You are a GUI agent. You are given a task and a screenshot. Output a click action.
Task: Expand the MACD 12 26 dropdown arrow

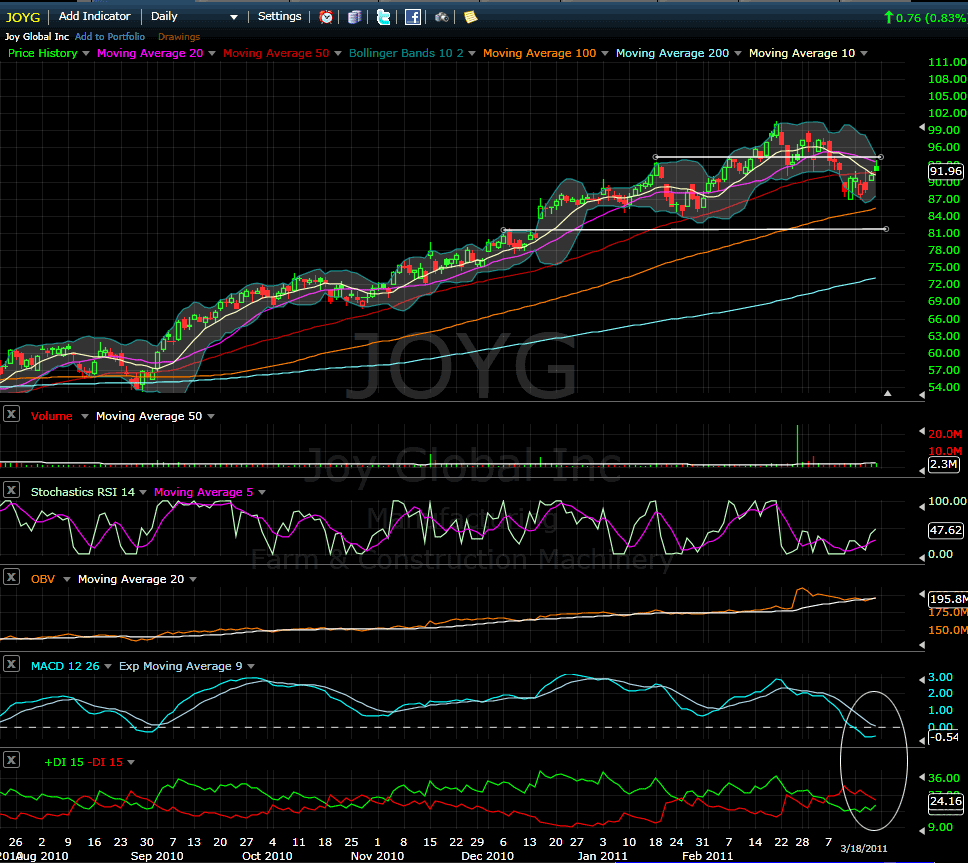108,667
